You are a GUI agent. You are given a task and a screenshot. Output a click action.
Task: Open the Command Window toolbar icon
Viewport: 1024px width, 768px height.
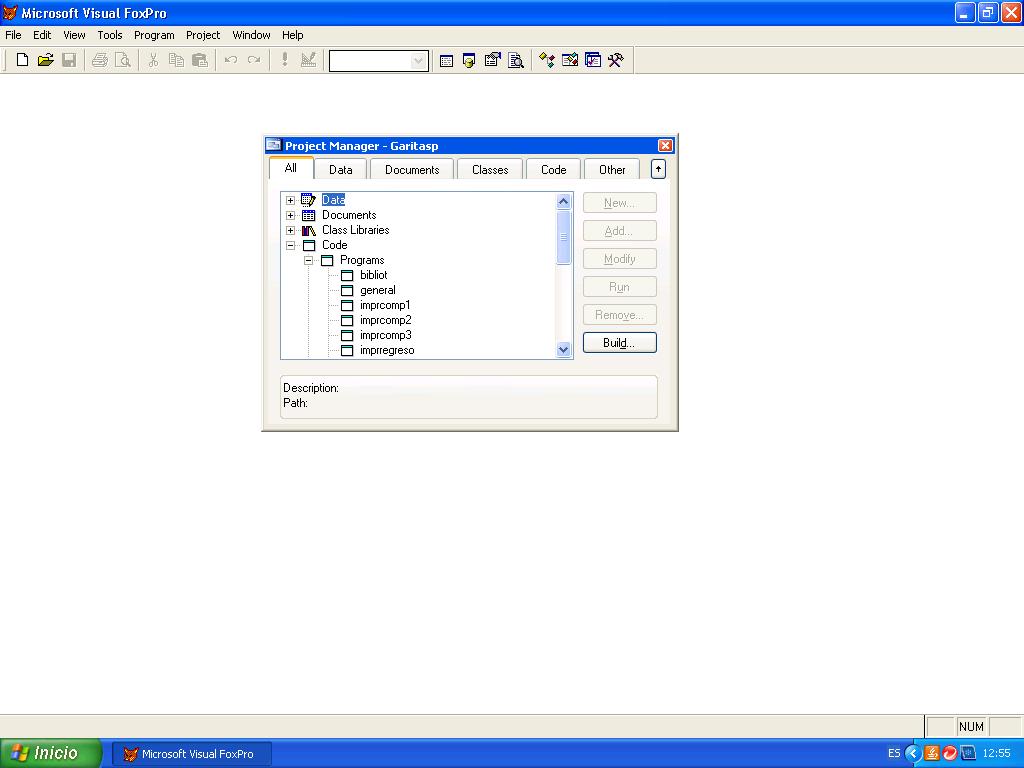[x=446, y=61]
